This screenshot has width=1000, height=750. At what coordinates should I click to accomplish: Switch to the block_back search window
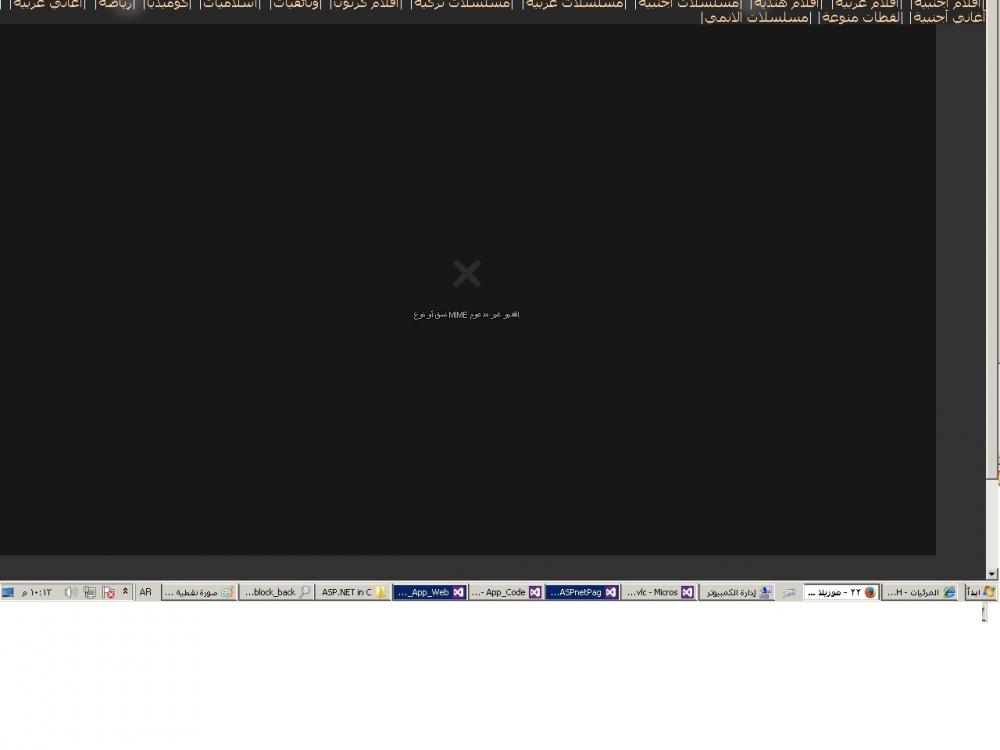click(276, 592)
